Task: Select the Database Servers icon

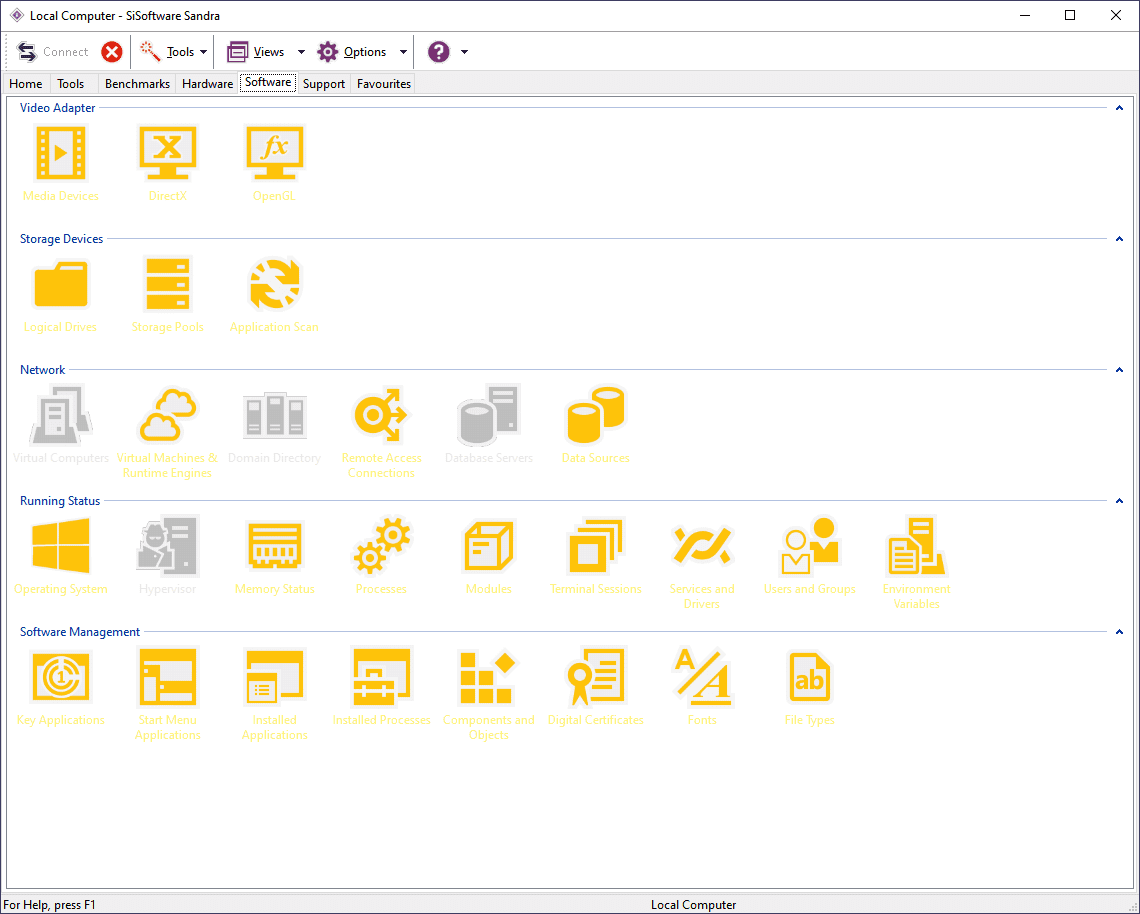Action: click(488, 414)
